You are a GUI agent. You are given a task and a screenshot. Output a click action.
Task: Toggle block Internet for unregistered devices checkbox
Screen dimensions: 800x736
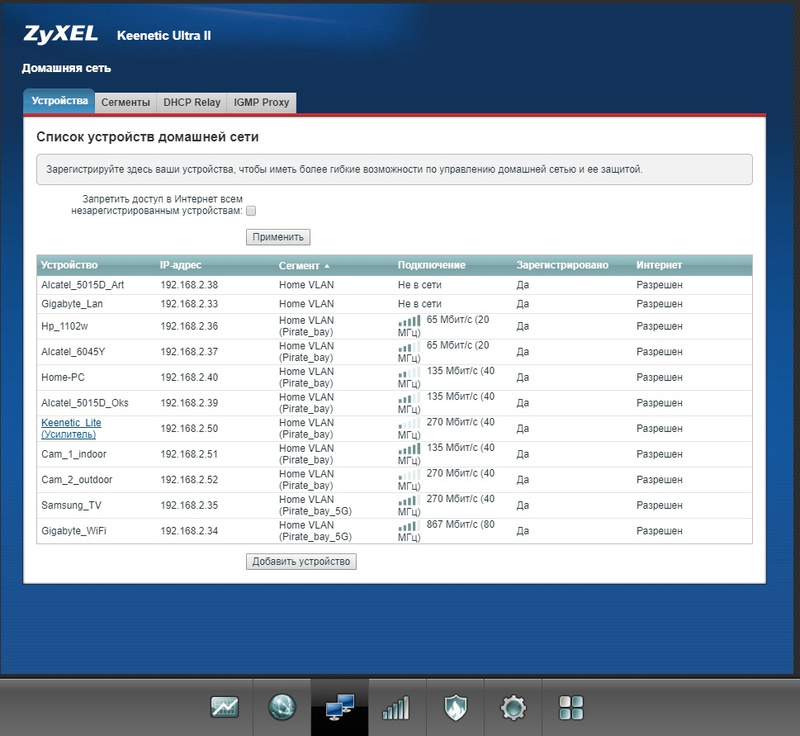click(251, 211)
